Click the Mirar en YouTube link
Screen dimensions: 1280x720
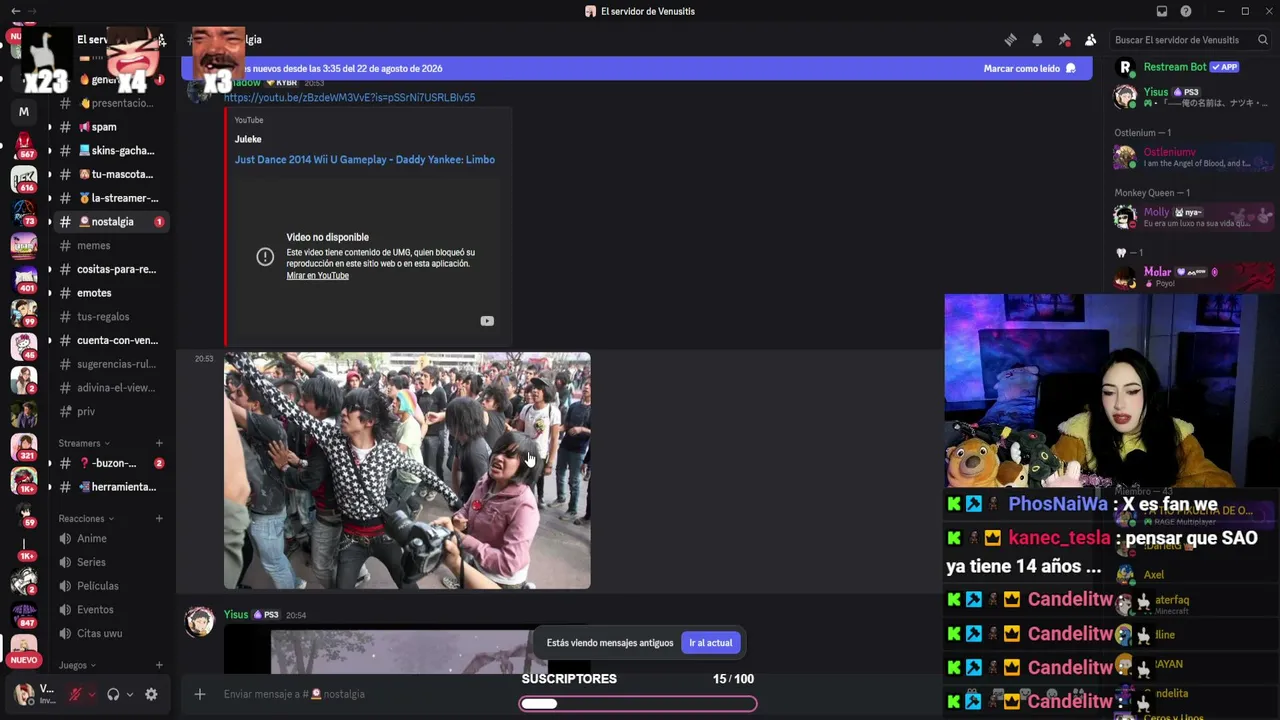317,276
